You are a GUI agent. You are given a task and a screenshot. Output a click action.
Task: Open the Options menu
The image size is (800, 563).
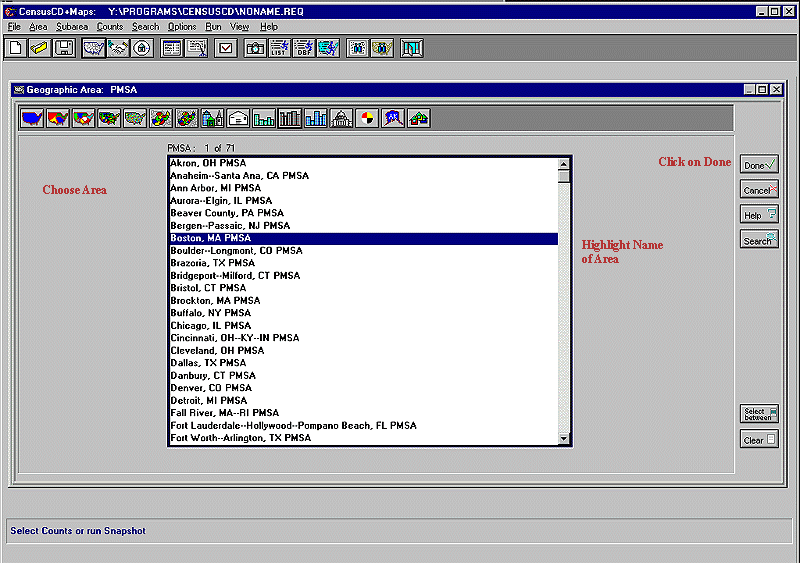(x=182, y=27)
